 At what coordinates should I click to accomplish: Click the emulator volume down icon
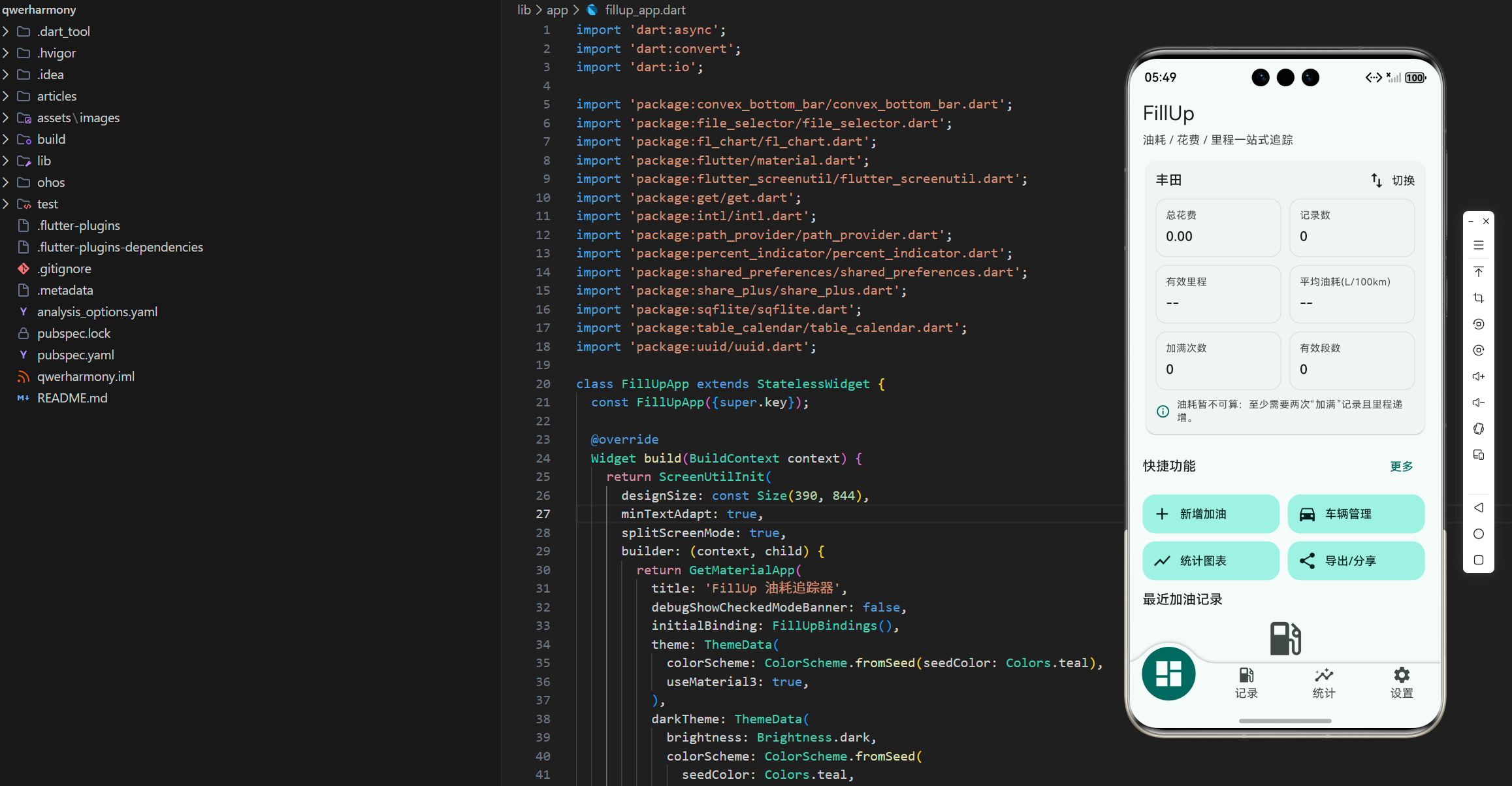pos(1479,402)
